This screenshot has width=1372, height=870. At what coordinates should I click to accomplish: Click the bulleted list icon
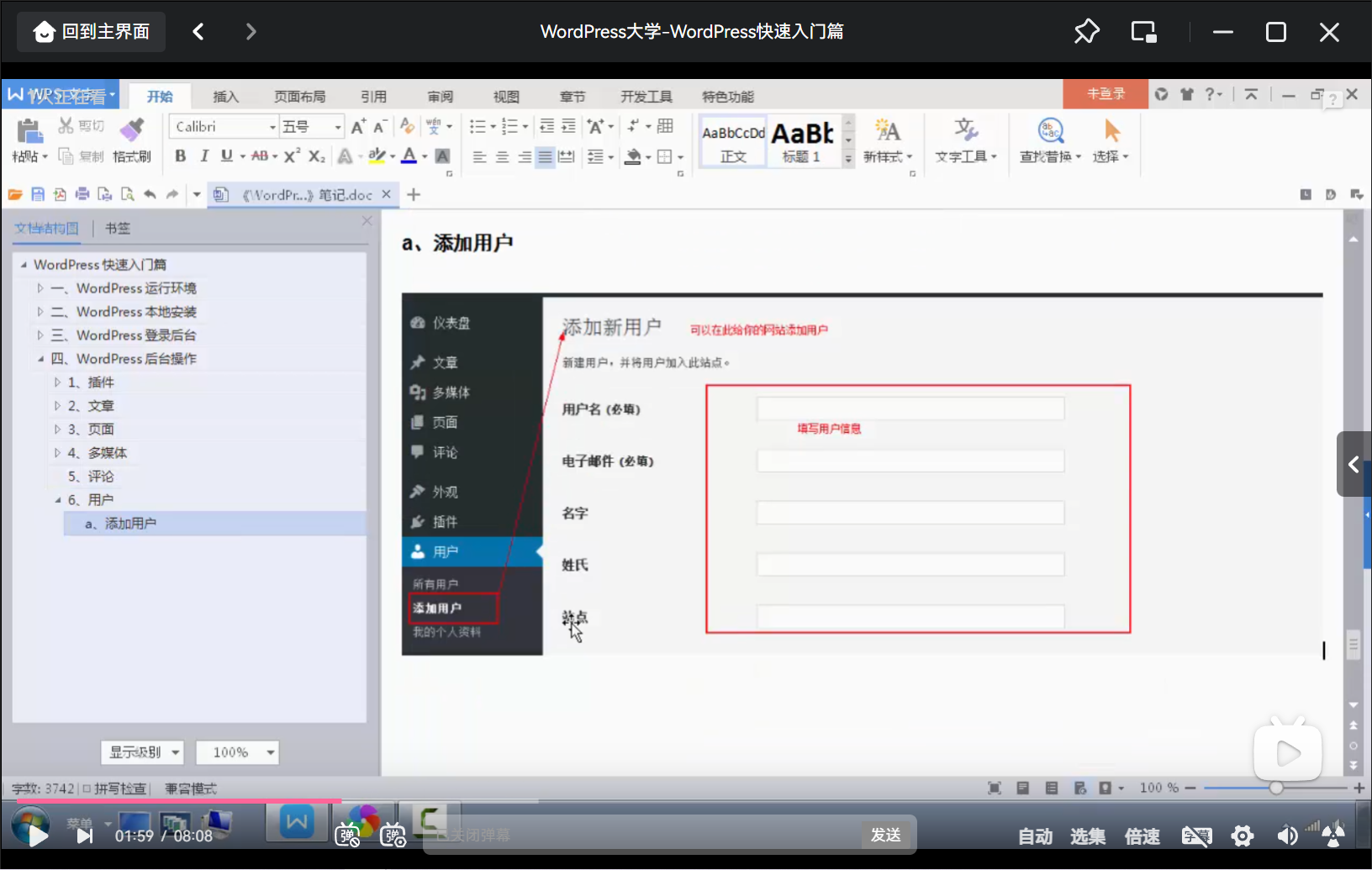pyautogui.click(x=478, y=126)
